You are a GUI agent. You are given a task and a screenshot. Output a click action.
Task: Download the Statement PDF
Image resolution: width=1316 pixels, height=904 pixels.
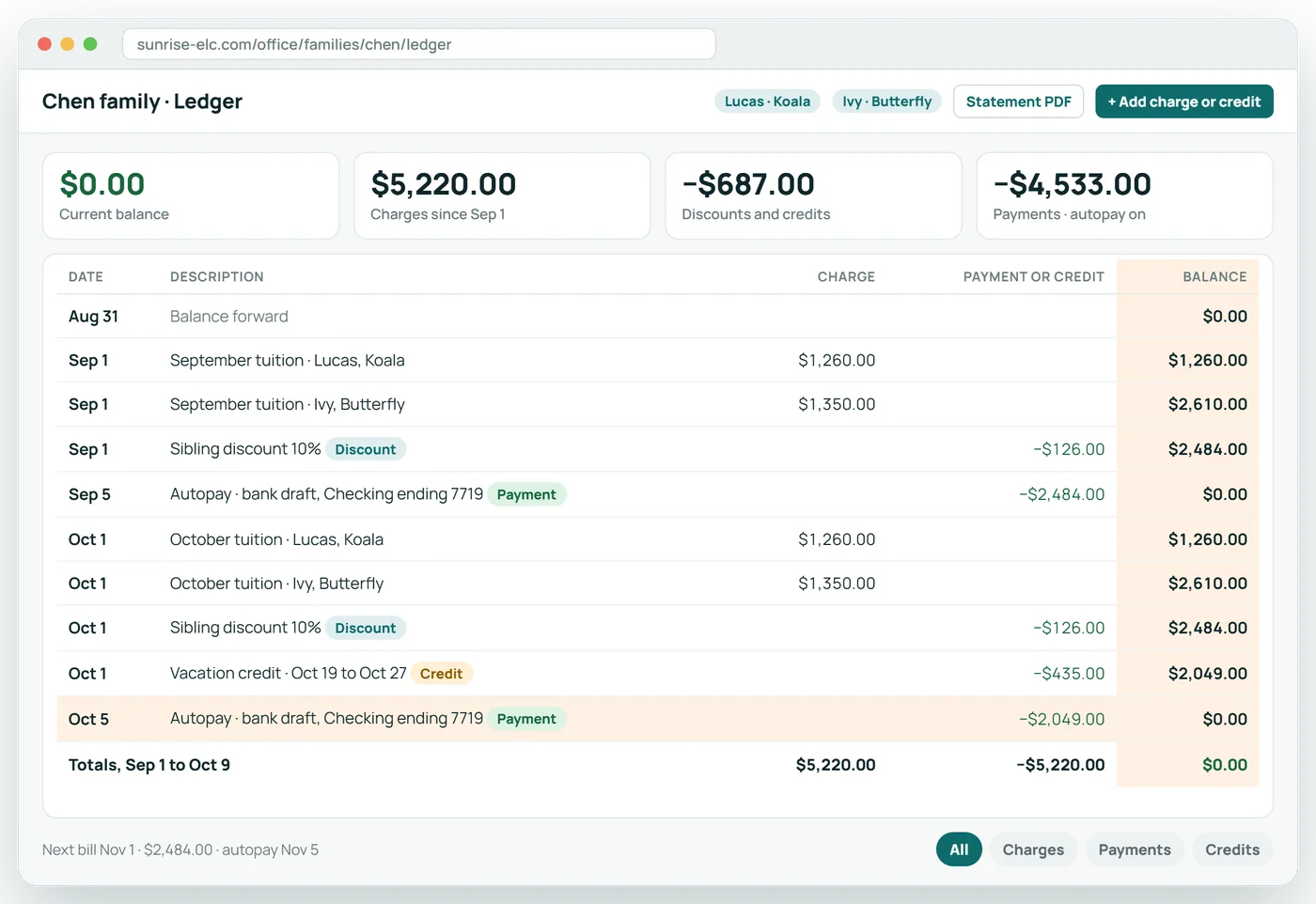pyautogui.click(x=1018, y=101)
